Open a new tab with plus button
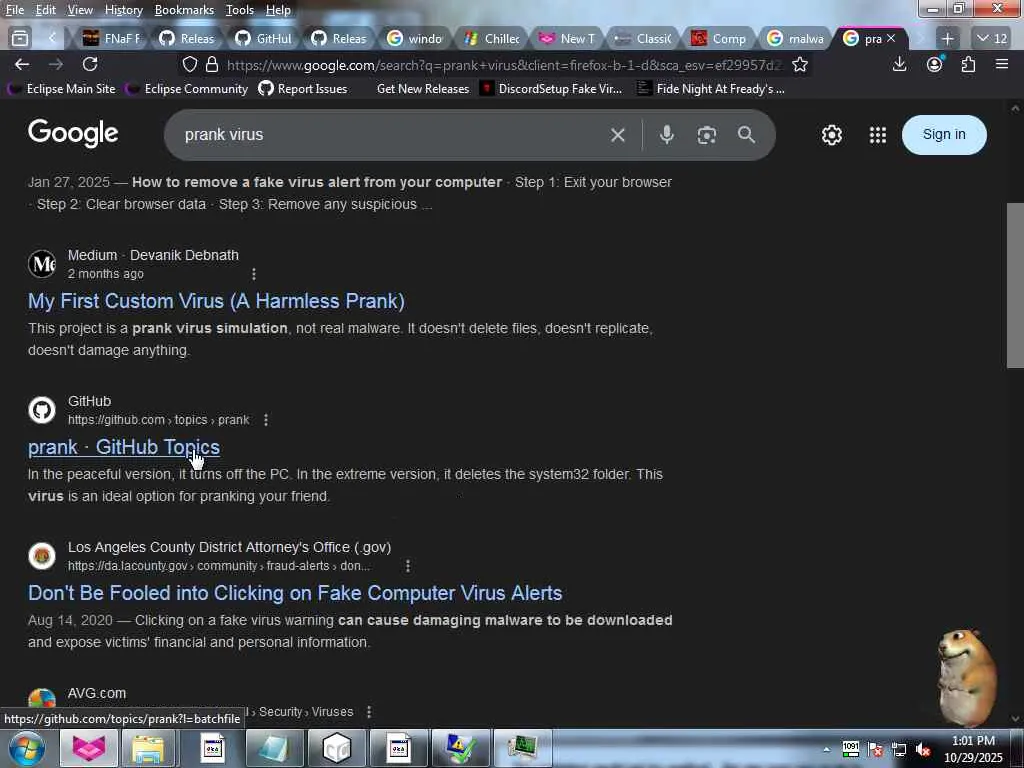 coord(947,39)
